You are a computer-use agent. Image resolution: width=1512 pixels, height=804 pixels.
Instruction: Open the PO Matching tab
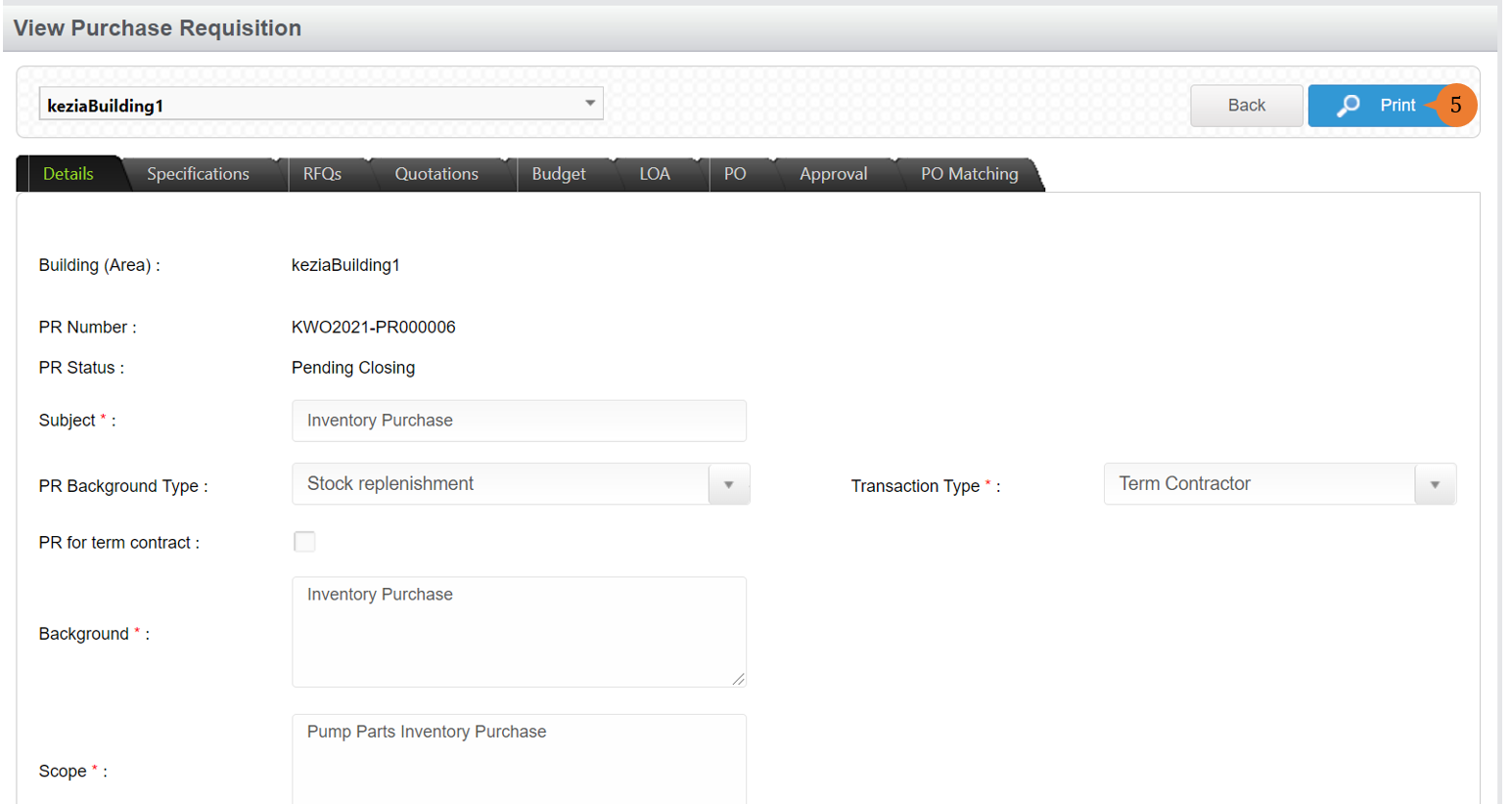tap(970, 174)
